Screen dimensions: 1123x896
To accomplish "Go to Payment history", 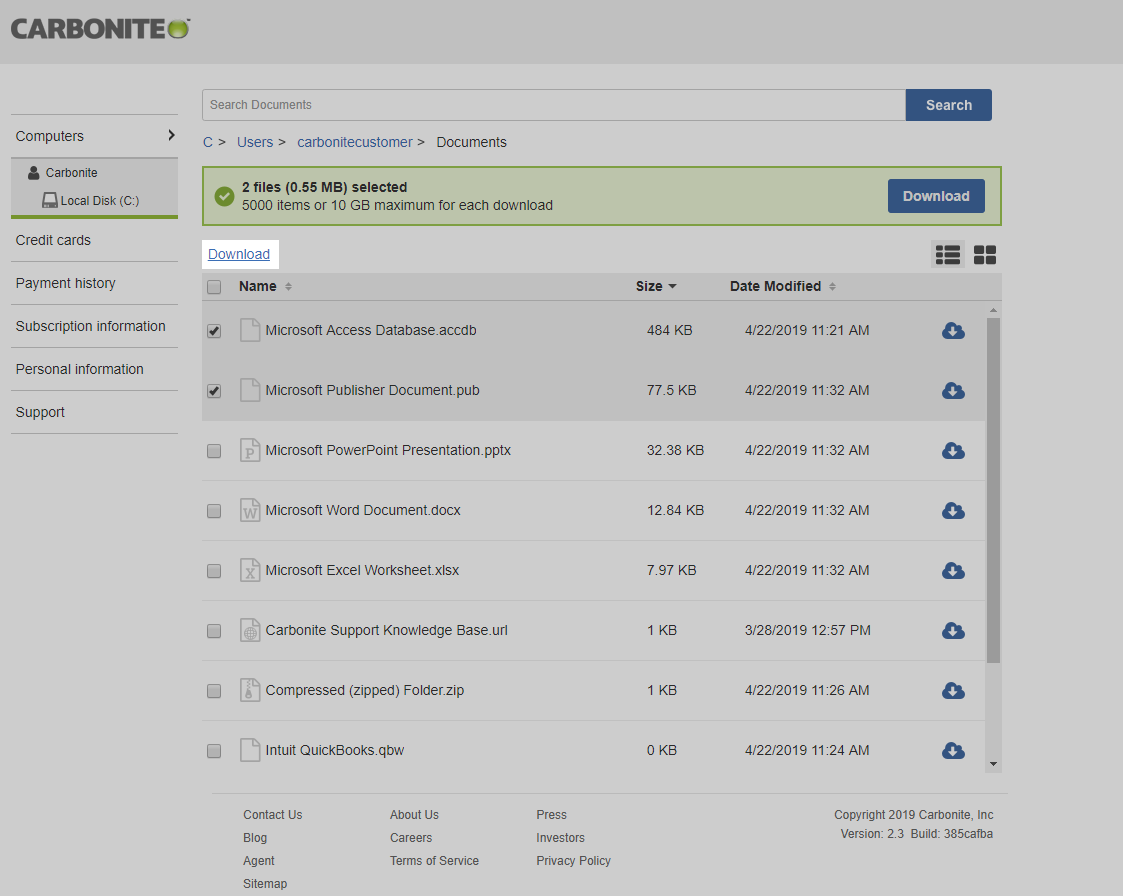I will click(x=65, y=283).
